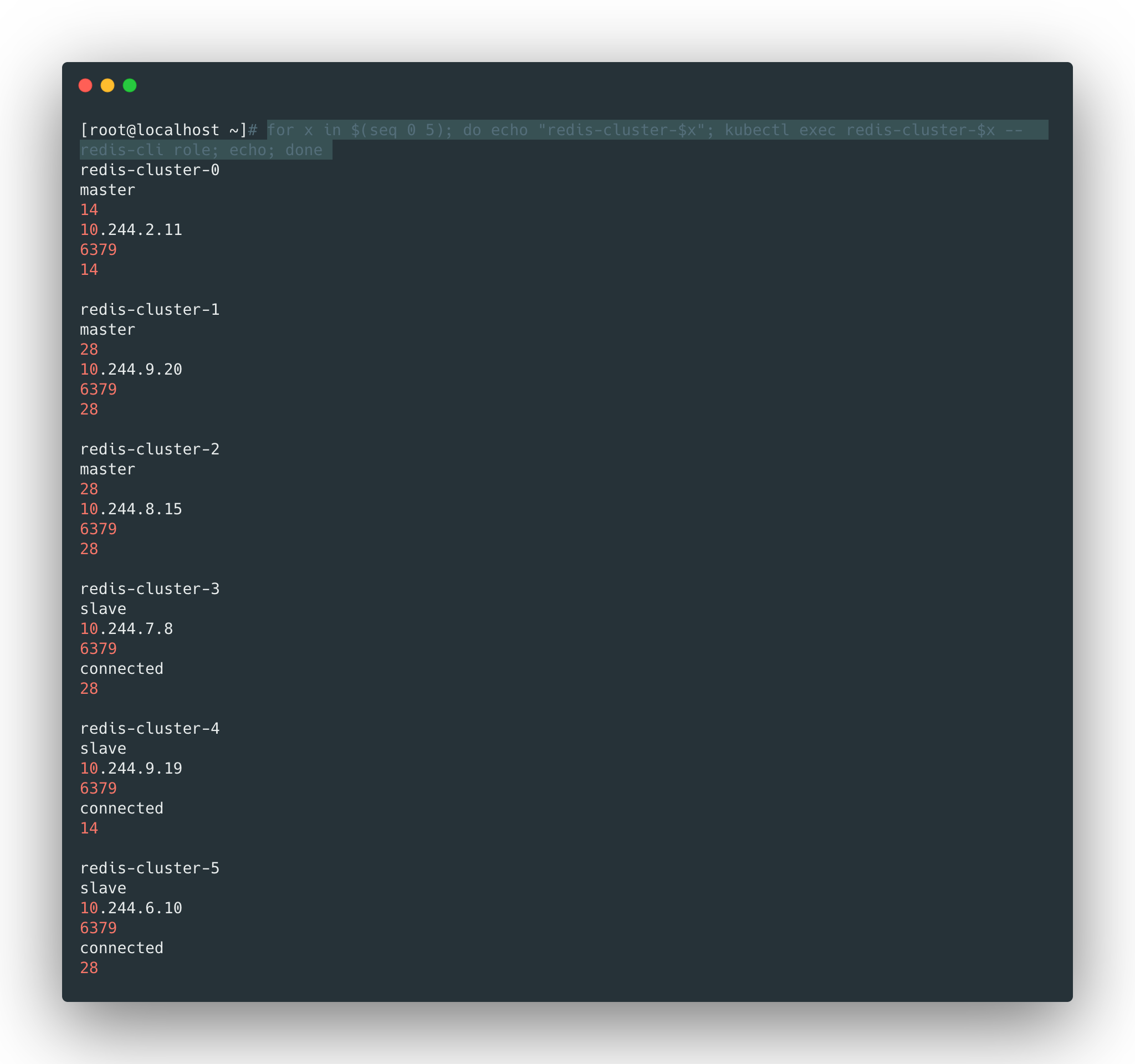The height and width of the screenshot is (1064, 1135).
Task: Click the slave role under redis-cluster-3
Action: pyautogui.click(x=103, y=609)
